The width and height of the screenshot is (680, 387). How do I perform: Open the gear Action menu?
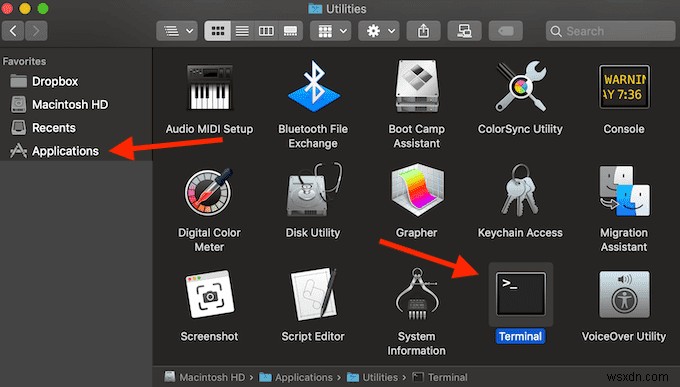[379, 31]
